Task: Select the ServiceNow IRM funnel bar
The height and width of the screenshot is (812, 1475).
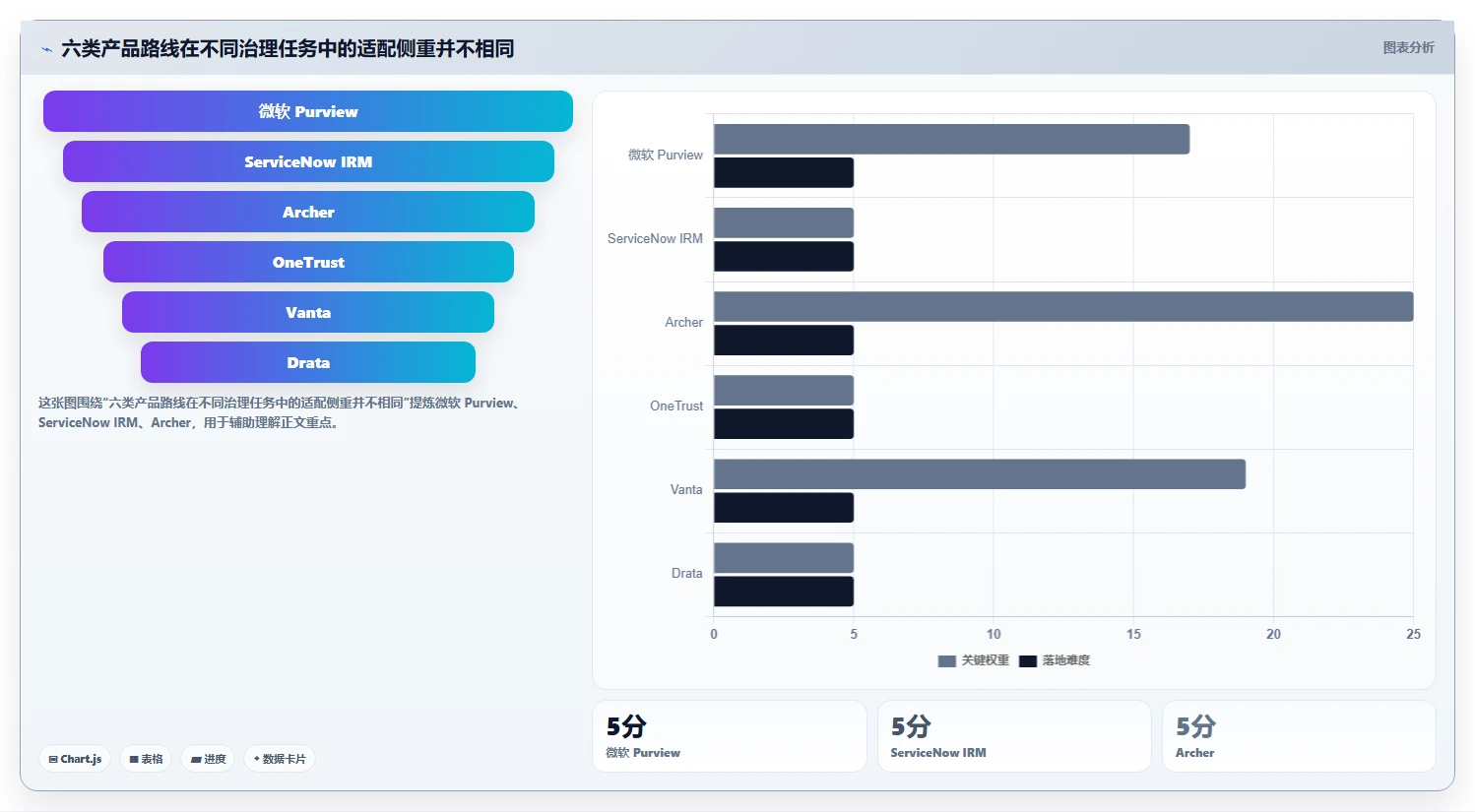Action: coord(308,161)
